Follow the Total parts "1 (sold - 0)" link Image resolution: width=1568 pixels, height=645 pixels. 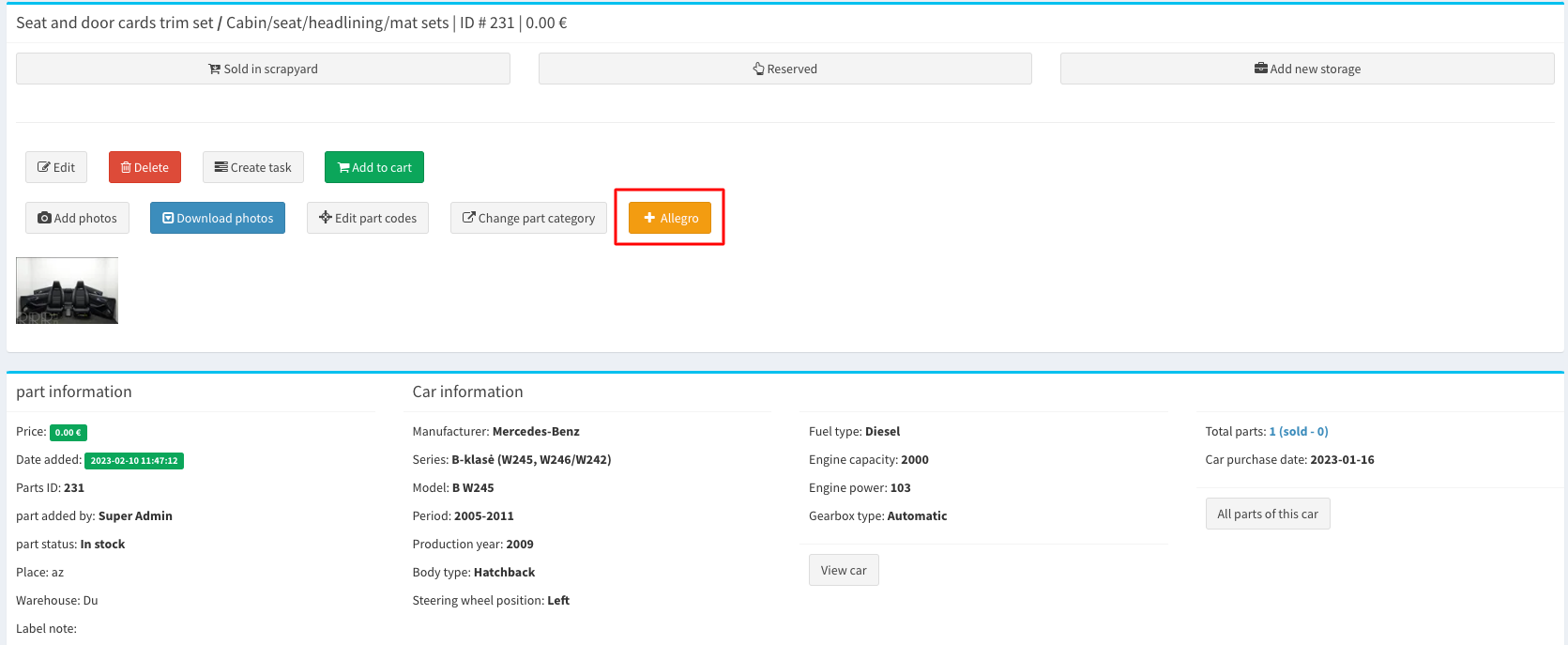[1298, 432]
